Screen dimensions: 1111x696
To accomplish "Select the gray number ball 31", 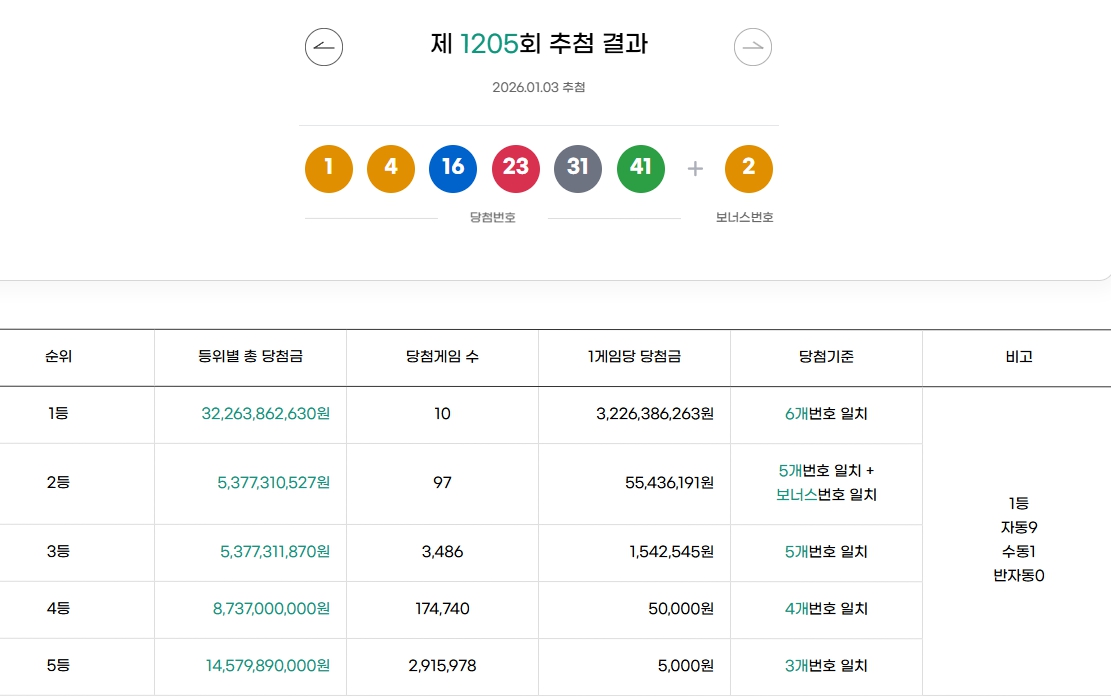I will tap(578, 168).
